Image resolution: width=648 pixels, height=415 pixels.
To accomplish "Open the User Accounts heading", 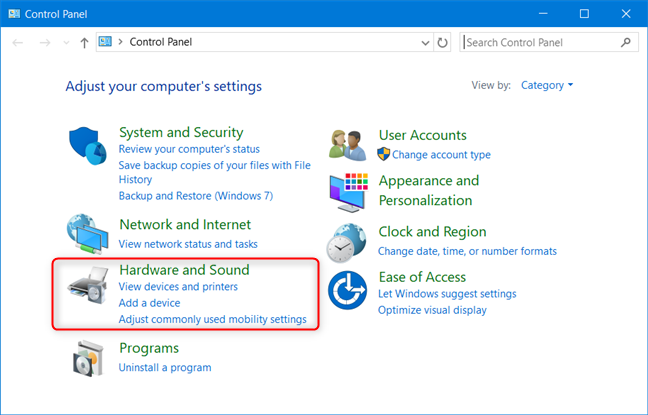I will (422, 135).
